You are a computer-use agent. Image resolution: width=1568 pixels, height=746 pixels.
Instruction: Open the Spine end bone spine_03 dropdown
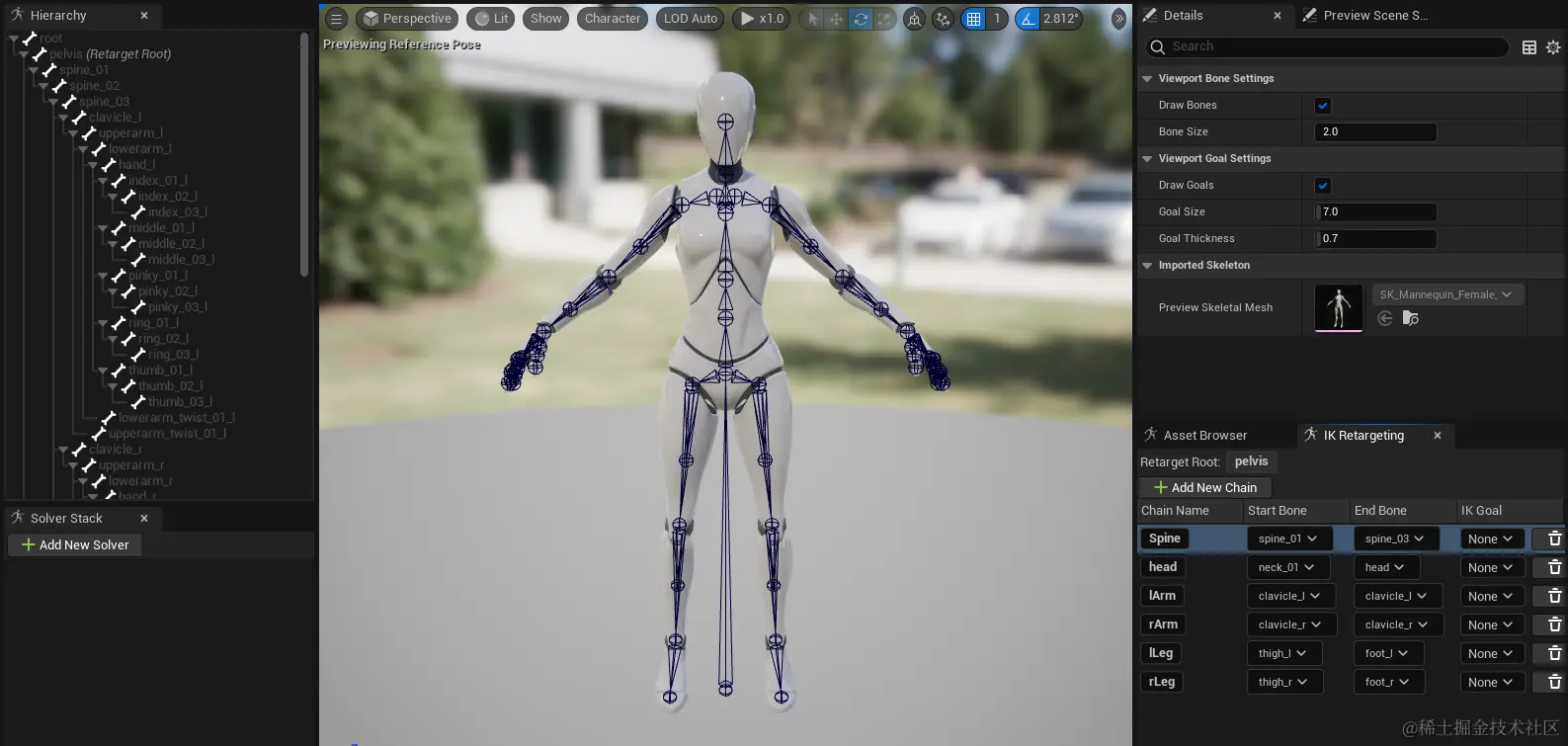tap(1396, 539)
